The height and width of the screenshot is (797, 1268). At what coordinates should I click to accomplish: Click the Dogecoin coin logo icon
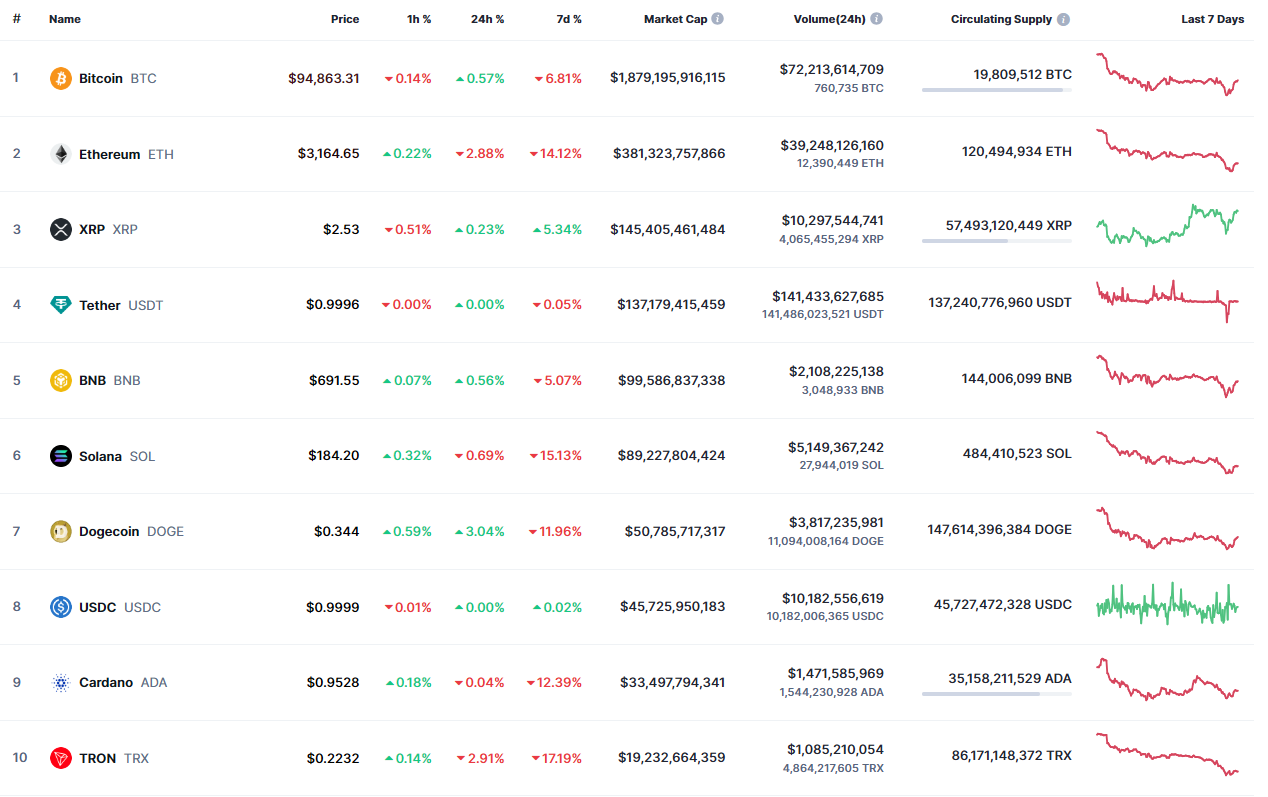point(61,531)
